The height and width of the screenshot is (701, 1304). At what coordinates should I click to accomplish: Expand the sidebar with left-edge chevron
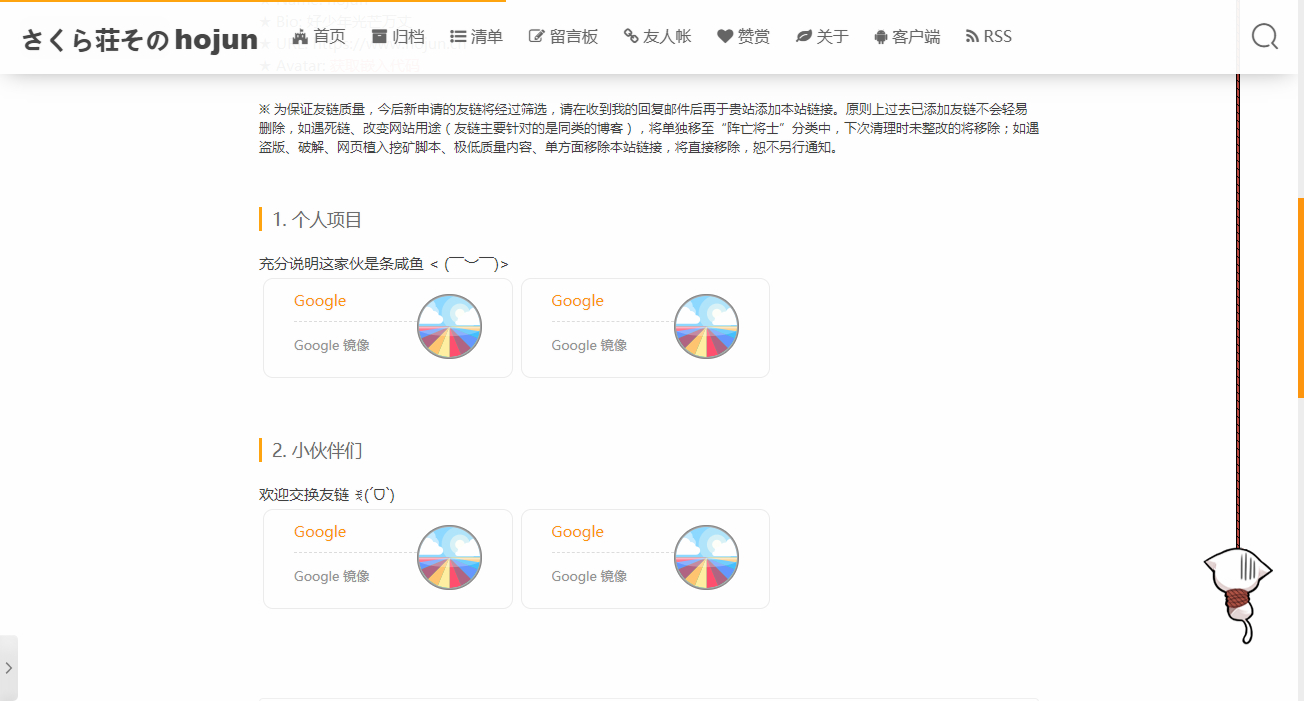coord(8,668)
